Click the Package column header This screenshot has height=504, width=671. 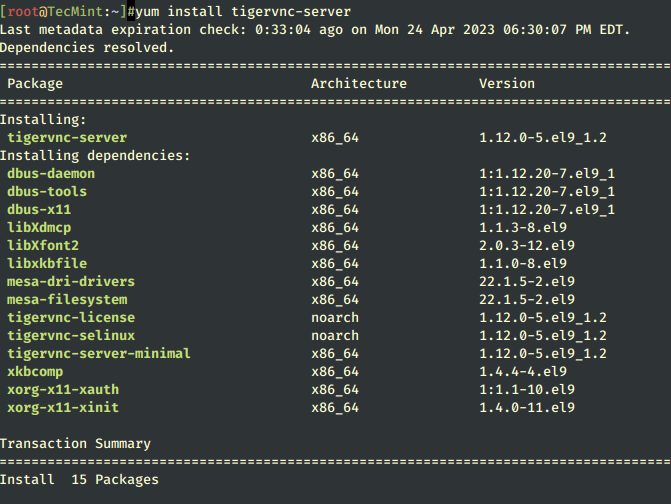coord(35,84)
